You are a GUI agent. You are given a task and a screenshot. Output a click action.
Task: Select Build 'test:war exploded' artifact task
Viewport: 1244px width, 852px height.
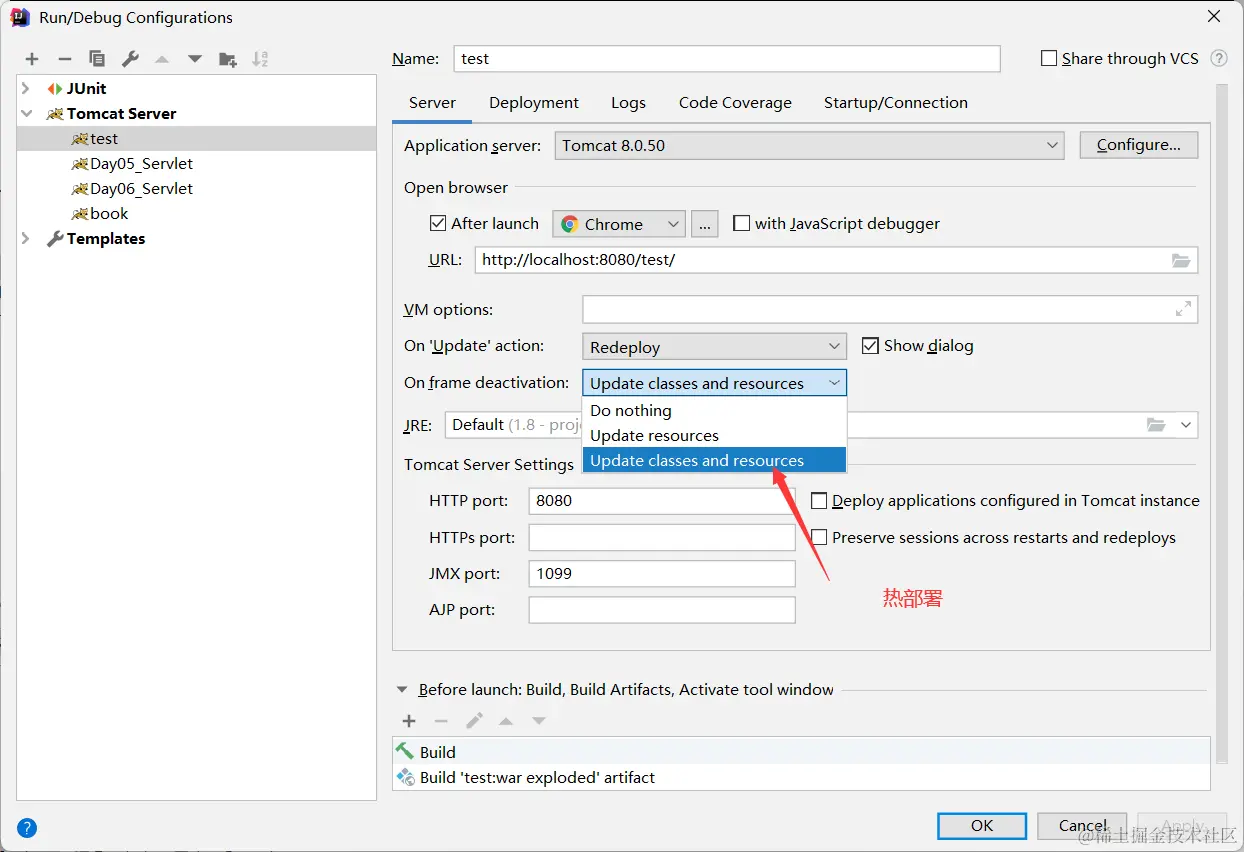click(x=801, y=777)
